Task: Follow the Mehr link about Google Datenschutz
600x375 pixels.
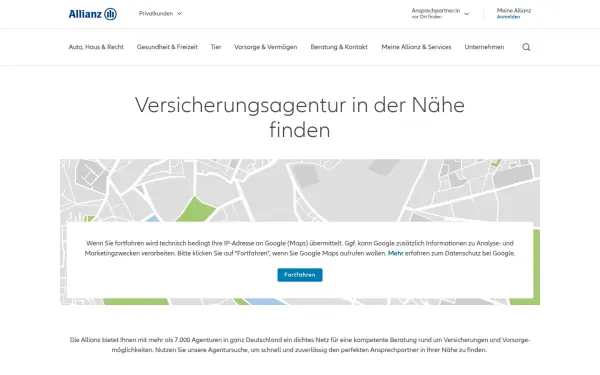Action: click(395, 253)
